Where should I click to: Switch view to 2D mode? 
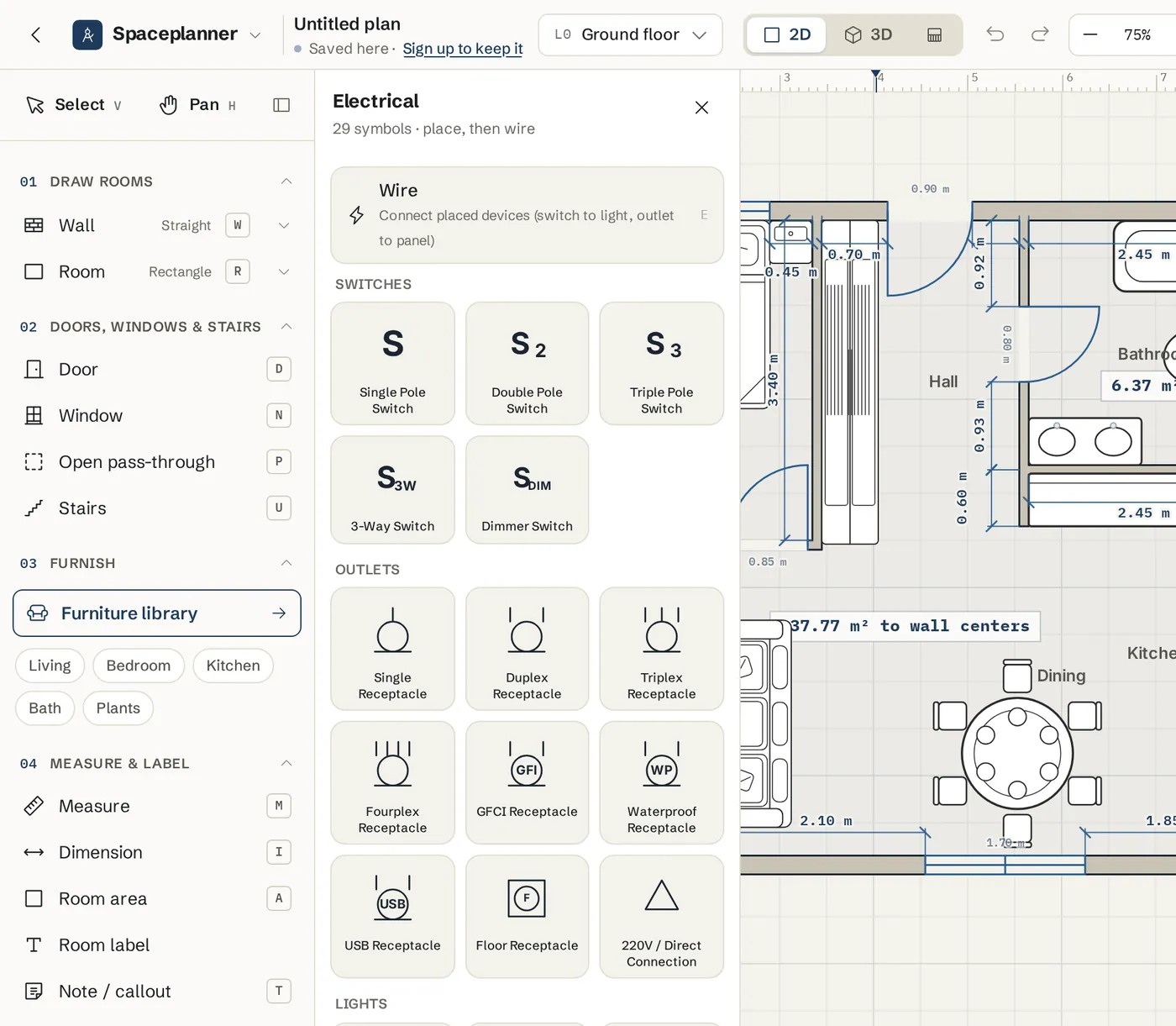click(x=787, y=34)
